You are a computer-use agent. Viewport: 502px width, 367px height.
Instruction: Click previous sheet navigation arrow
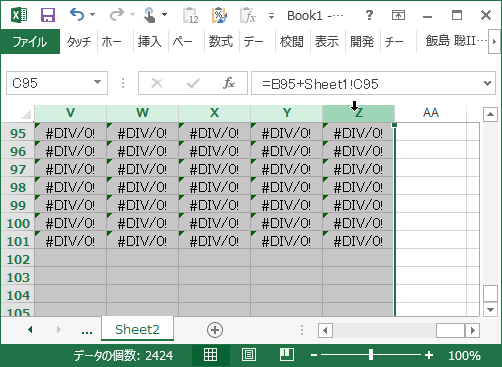pos(30,330)
